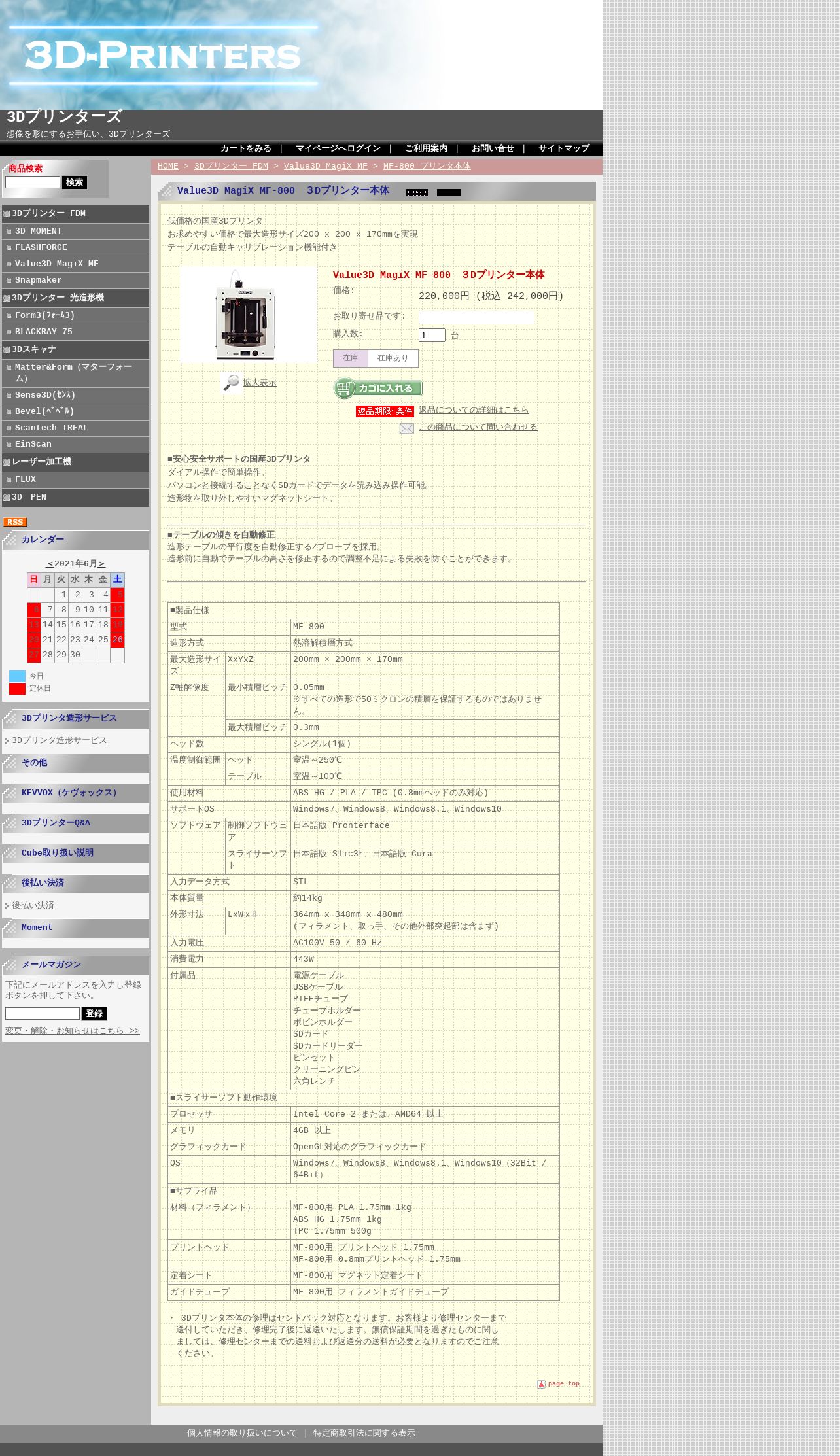Focus the product search text field

[x=33, y=182]
